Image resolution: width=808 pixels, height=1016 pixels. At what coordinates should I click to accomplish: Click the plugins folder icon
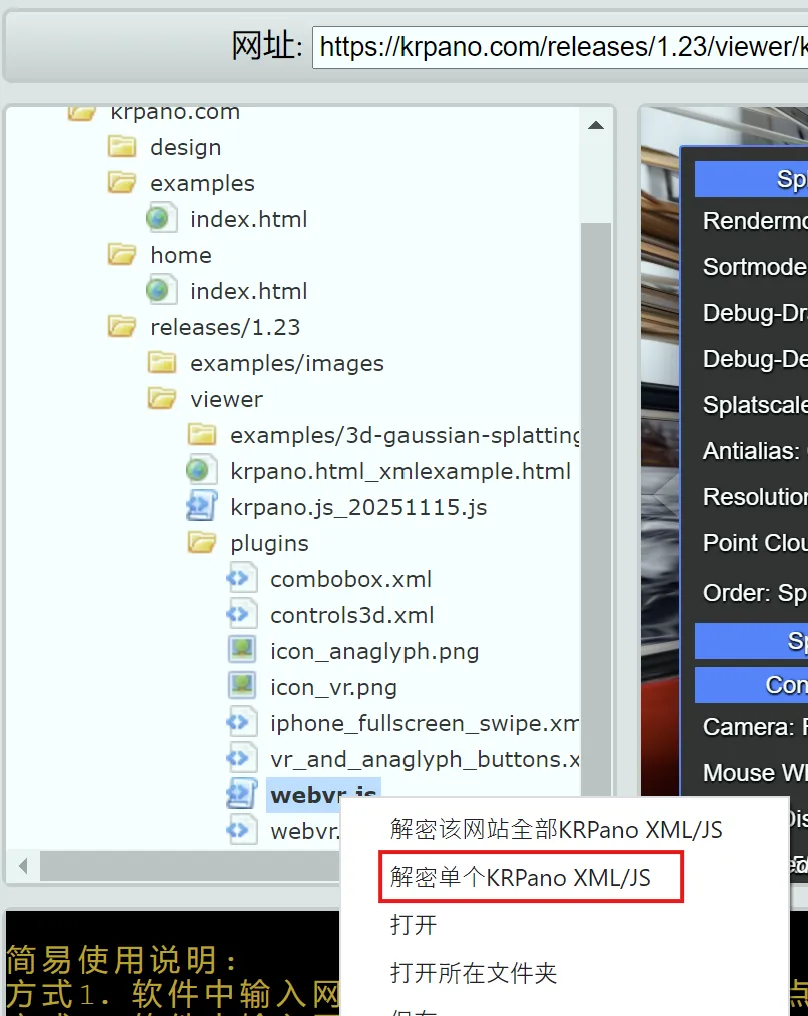pyautogui.click(x=202, y=543)
